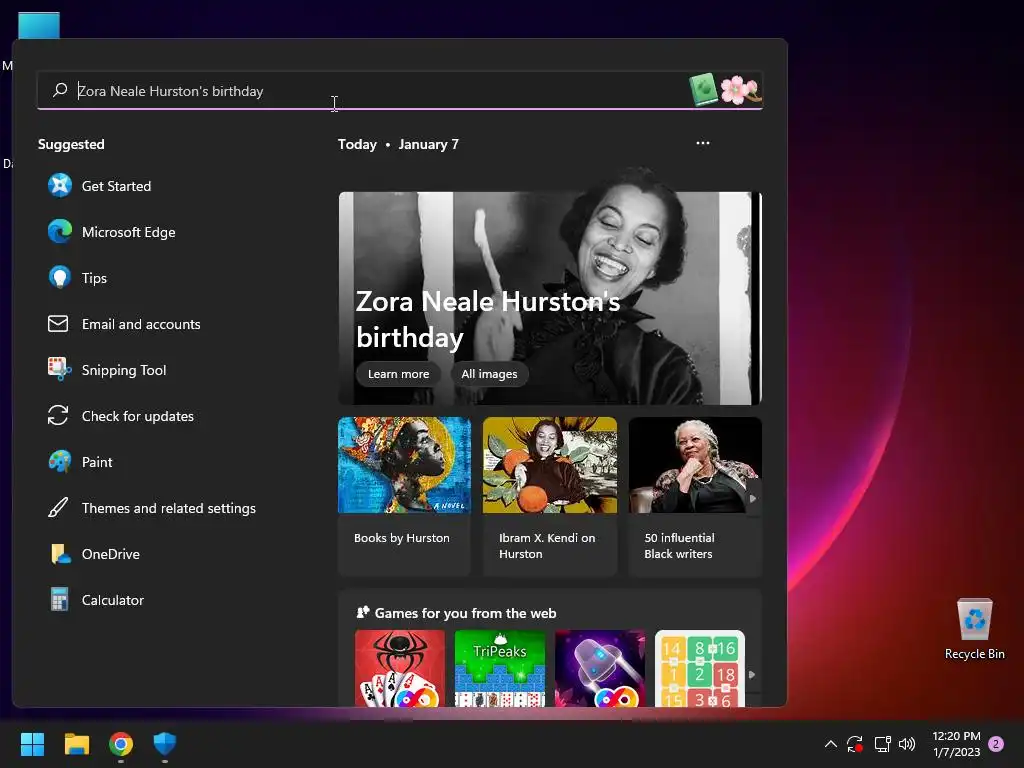Open Windows Security shield on the taskbar
Image resolution: width=1024 pixels, height=768 pixels.
click(x=165, y=744)
